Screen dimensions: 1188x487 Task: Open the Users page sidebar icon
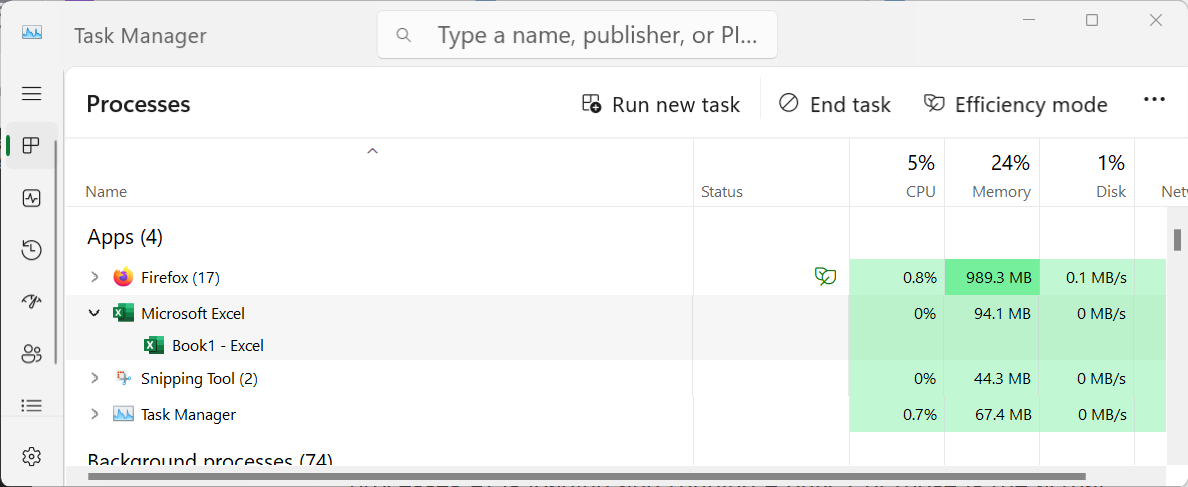coord(31,353)
